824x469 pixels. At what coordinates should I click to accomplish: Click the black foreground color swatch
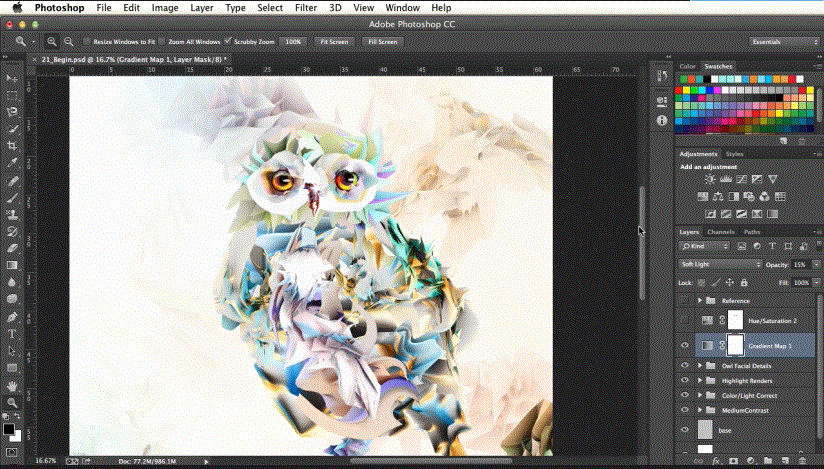click(8, 429)
